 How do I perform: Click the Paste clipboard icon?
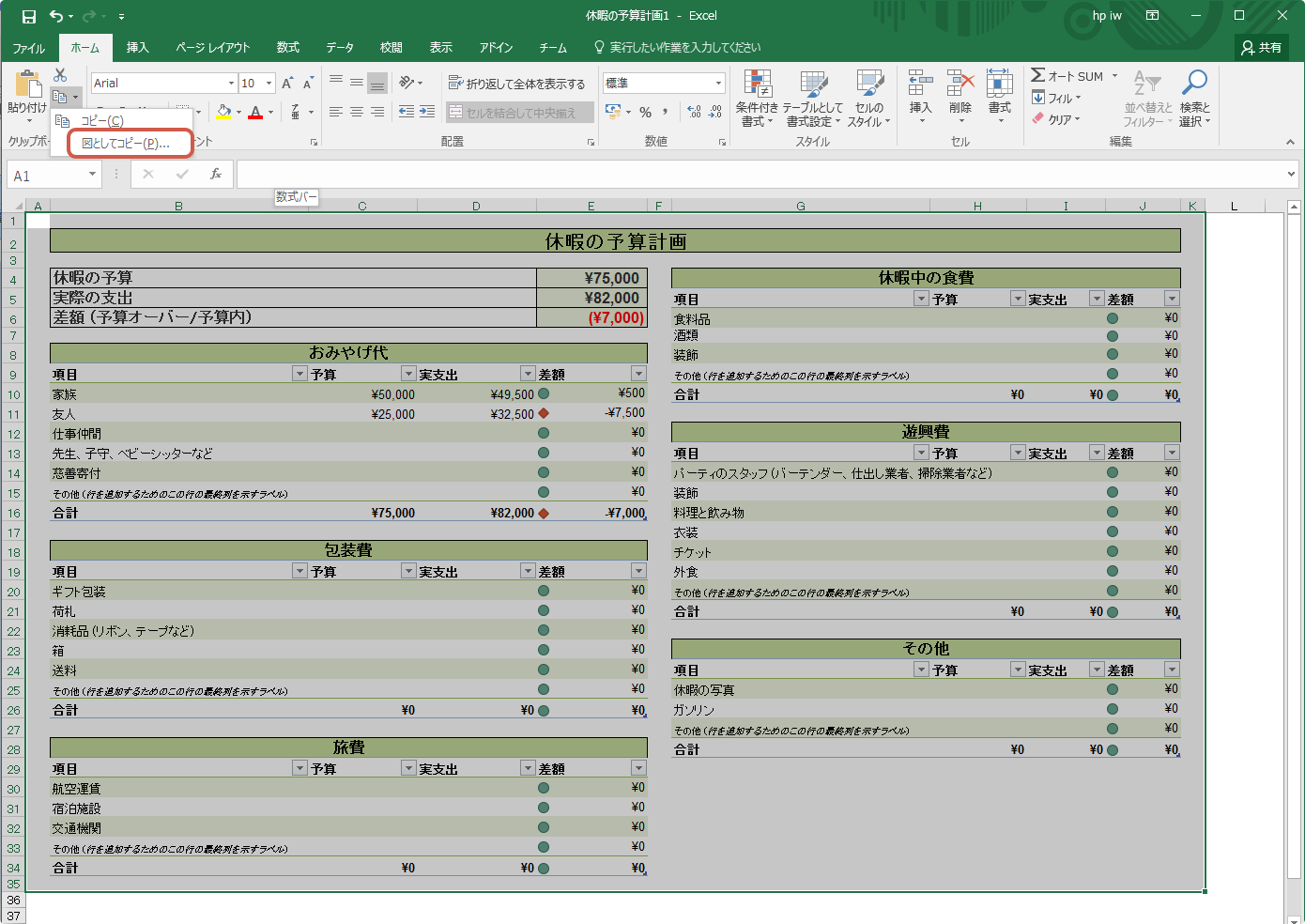tap(27, 85)
